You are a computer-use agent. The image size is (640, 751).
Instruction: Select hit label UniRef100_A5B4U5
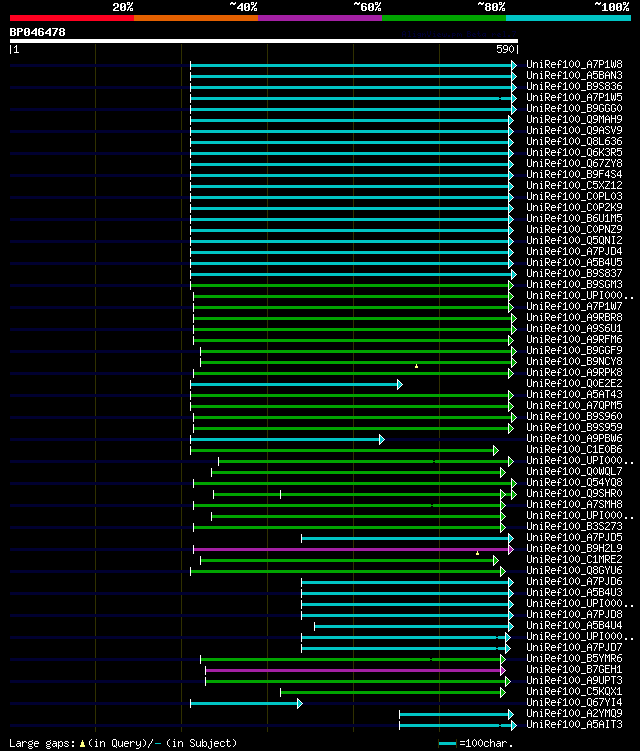coord(574,262)
